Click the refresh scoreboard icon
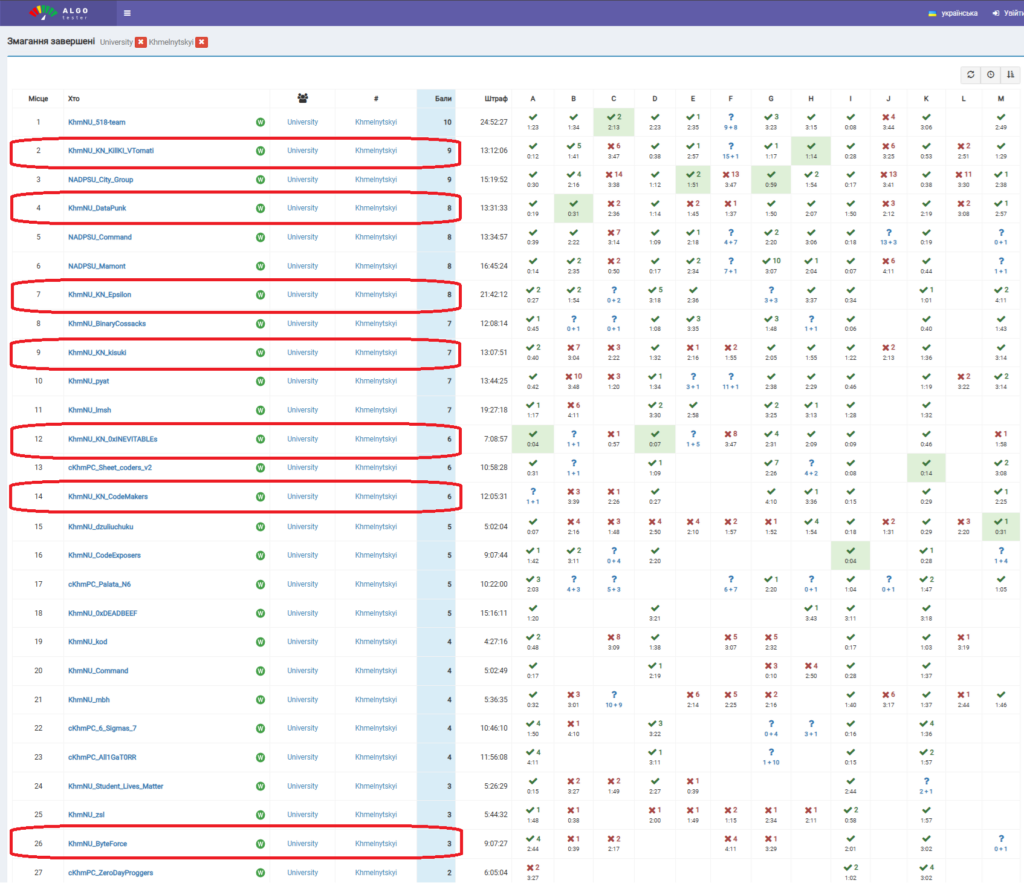This screenshot has width=1024, height=883. 970,74
